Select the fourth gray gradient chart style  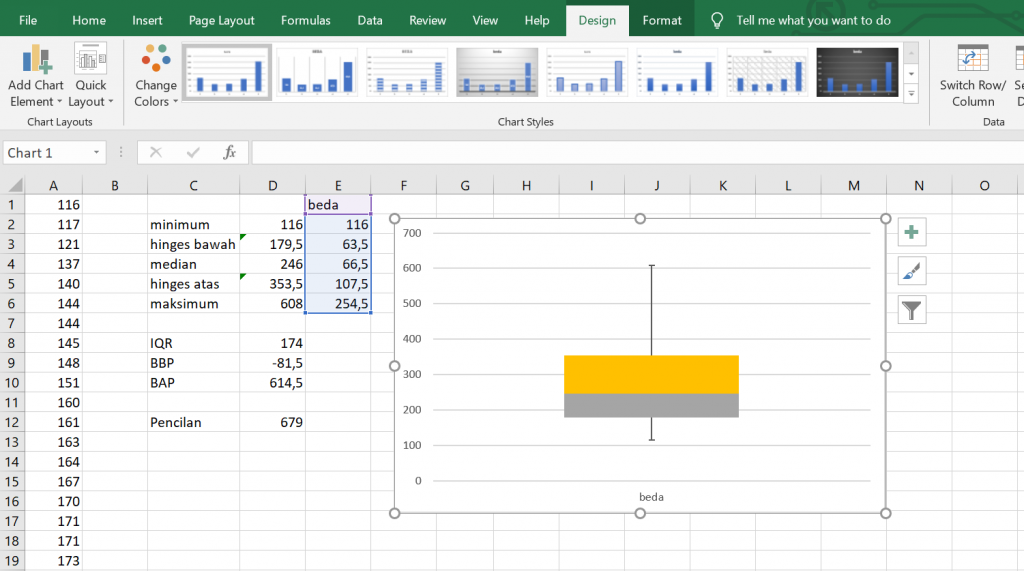497,72
